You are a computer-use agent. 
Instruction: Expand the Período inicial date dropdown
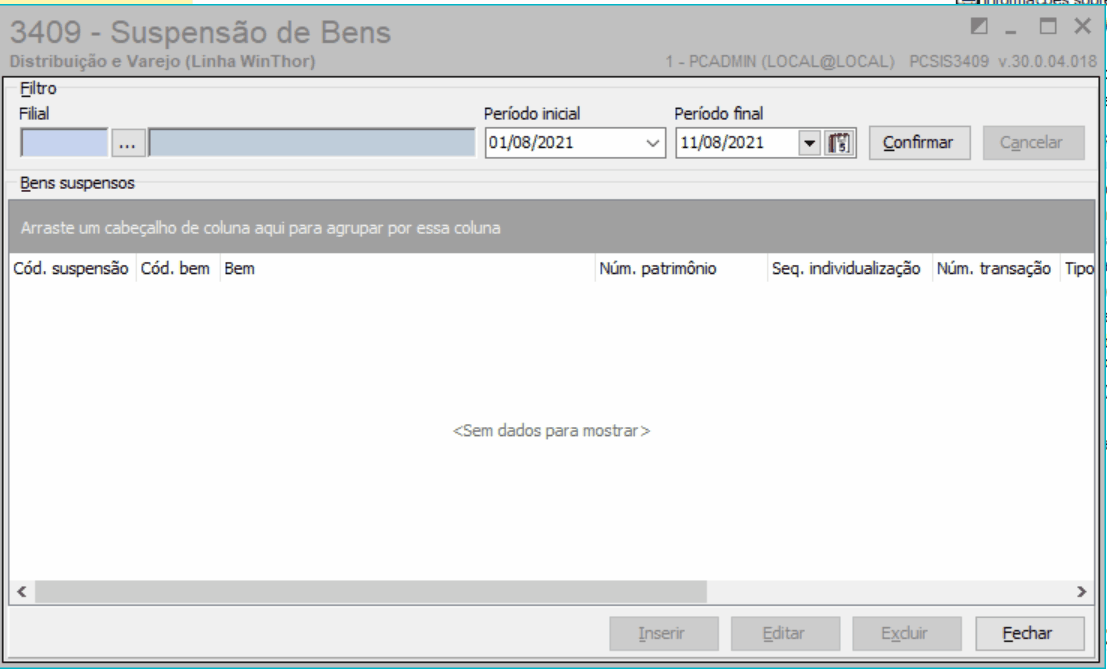tap(652, 143)
